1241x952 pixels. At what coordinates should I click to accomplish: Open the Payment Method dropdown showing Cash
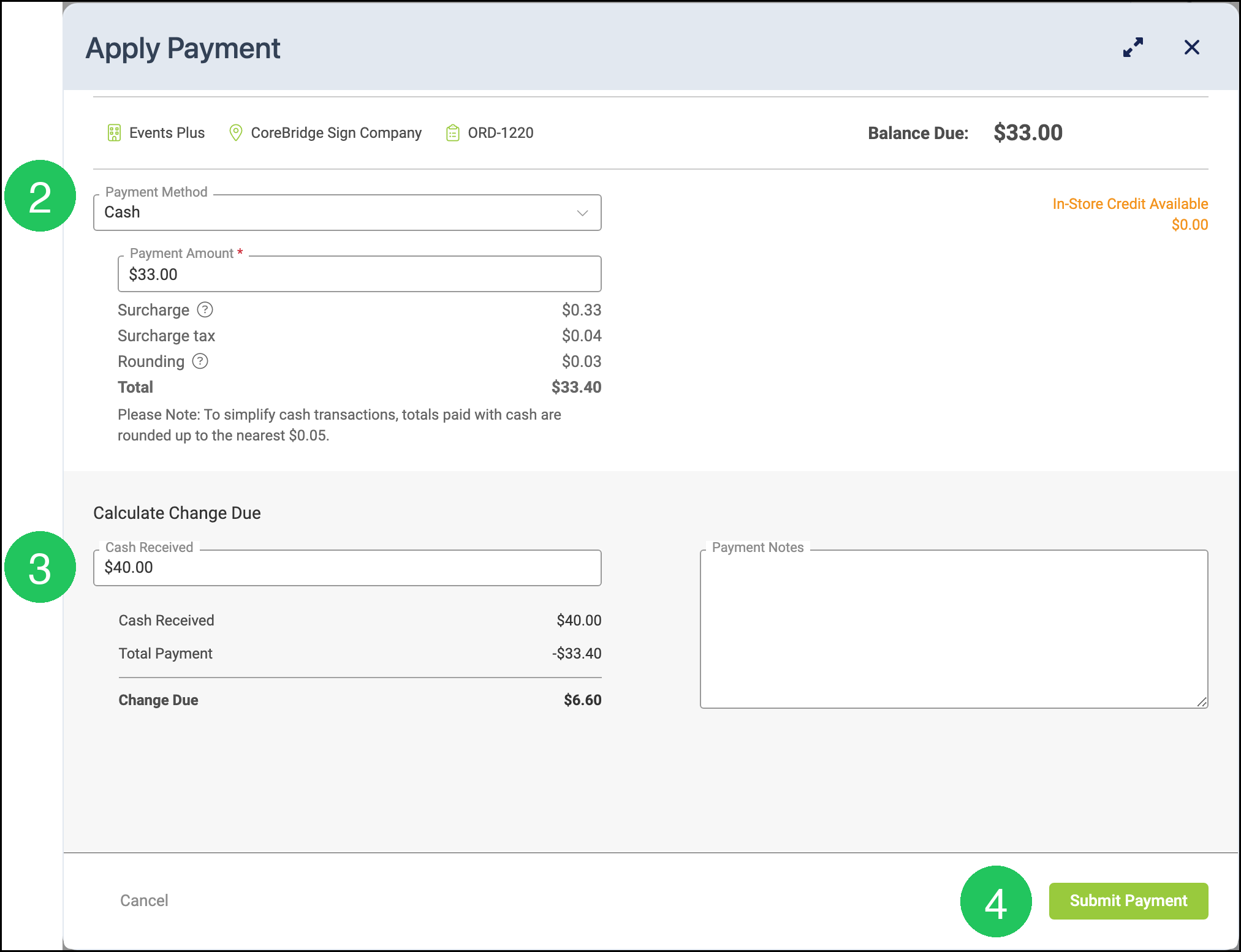coord(347,213)
